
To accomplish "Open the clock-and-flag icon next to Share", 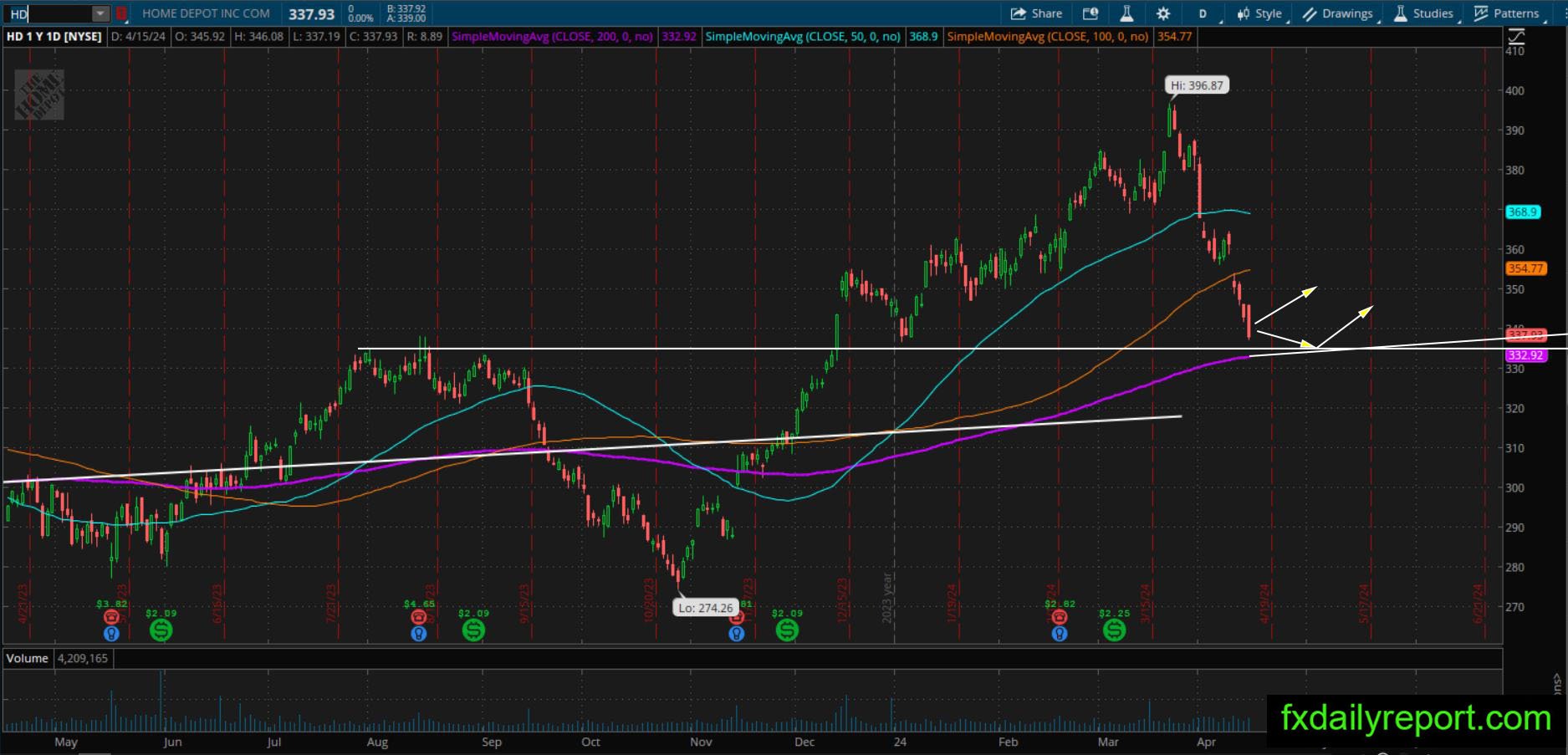I will 1090,13.
